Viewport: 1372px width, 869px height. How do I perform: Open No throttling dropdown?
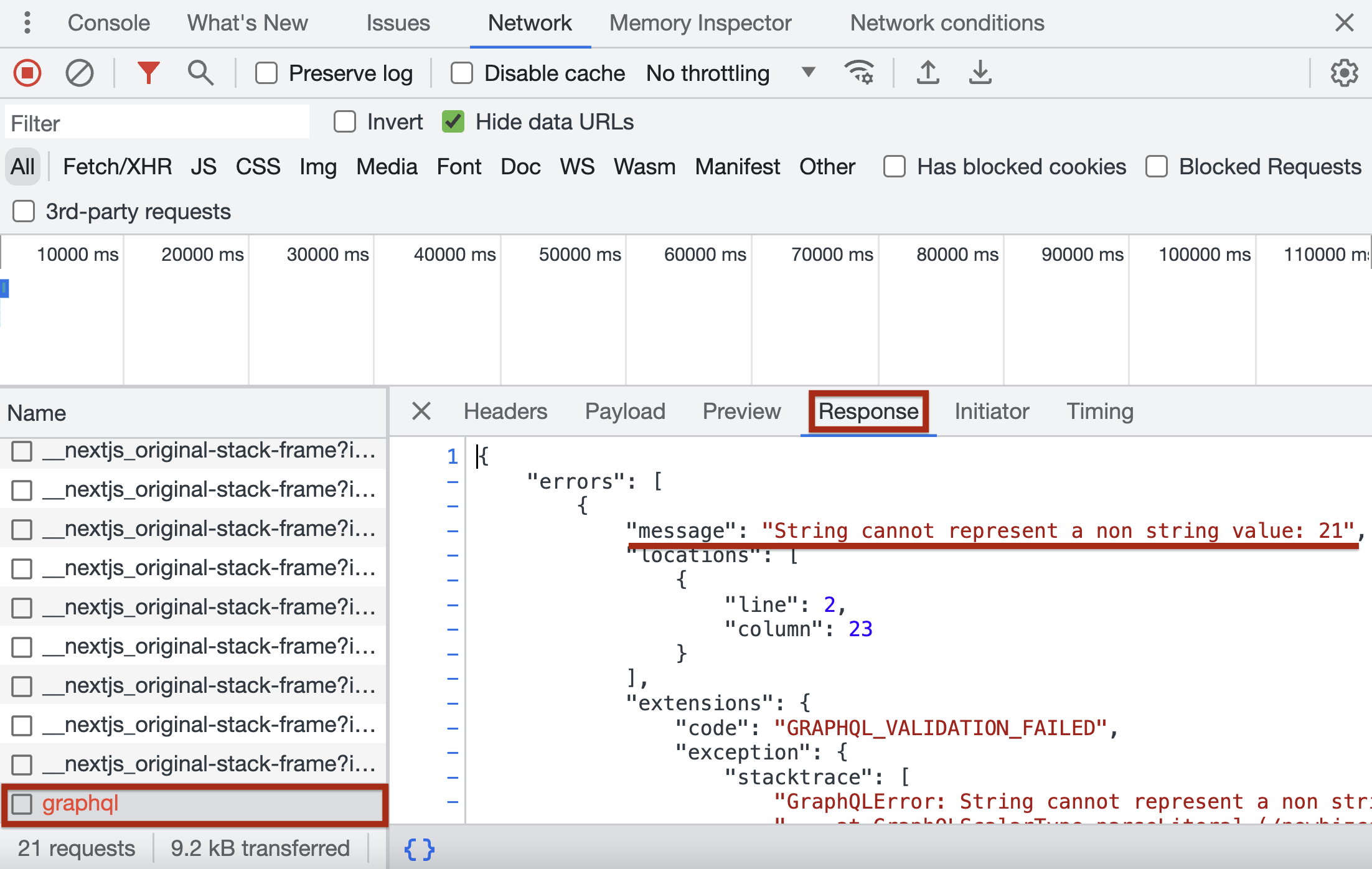click(x=730, y=73)
